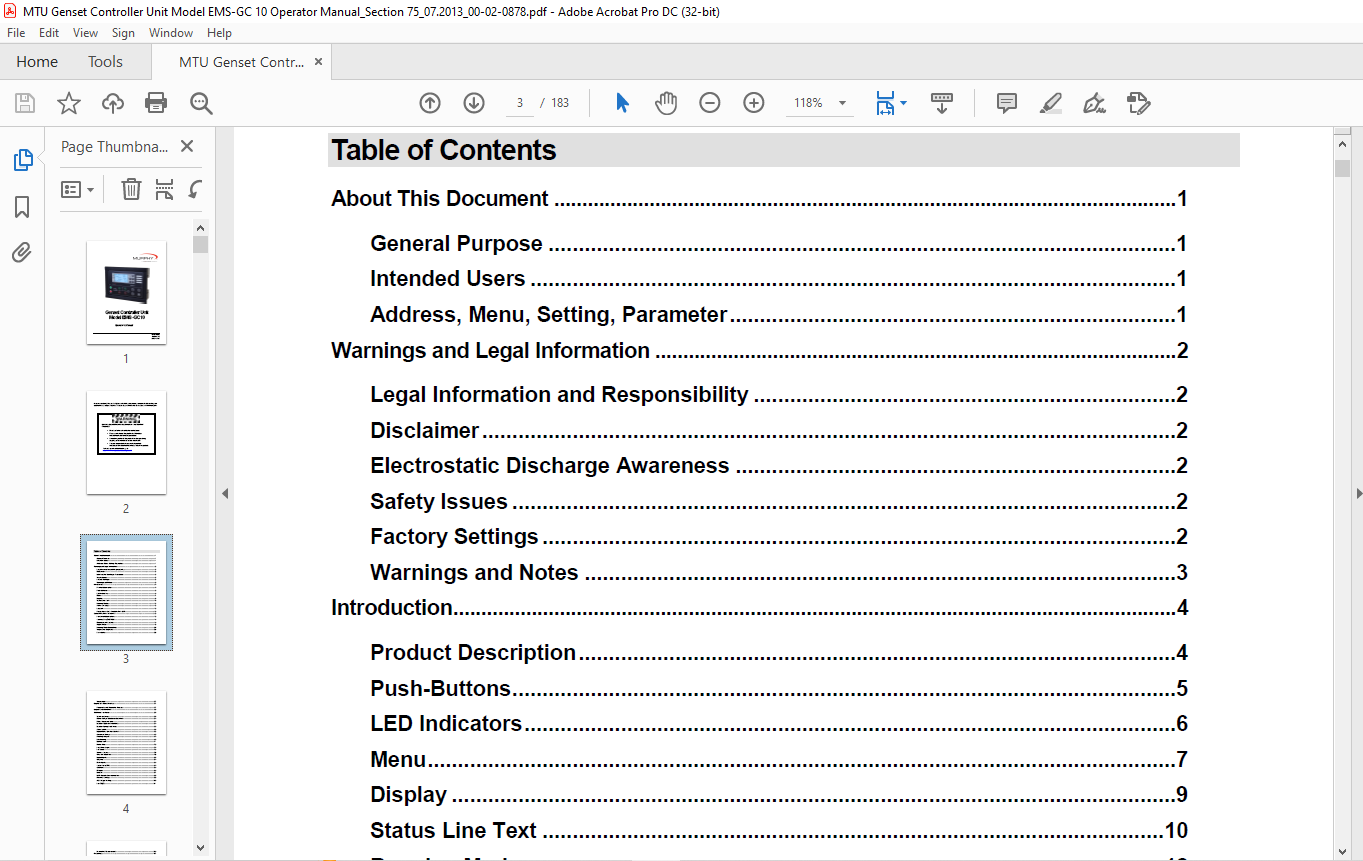This screenshot has width=1363, height=861.
Task: Open thumbnail options dropdown menu
Action: 78,189
